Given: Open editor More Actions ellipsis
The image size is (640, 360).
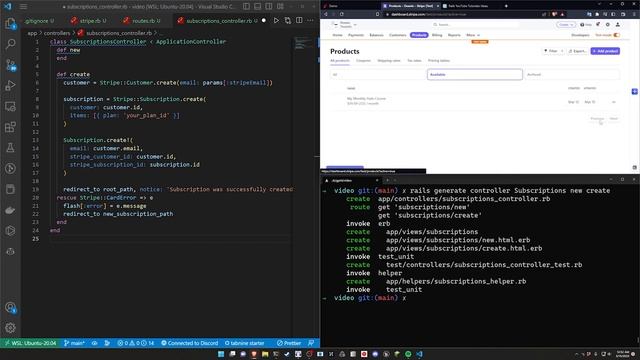Looking at the screenshot, I should 311,20.
